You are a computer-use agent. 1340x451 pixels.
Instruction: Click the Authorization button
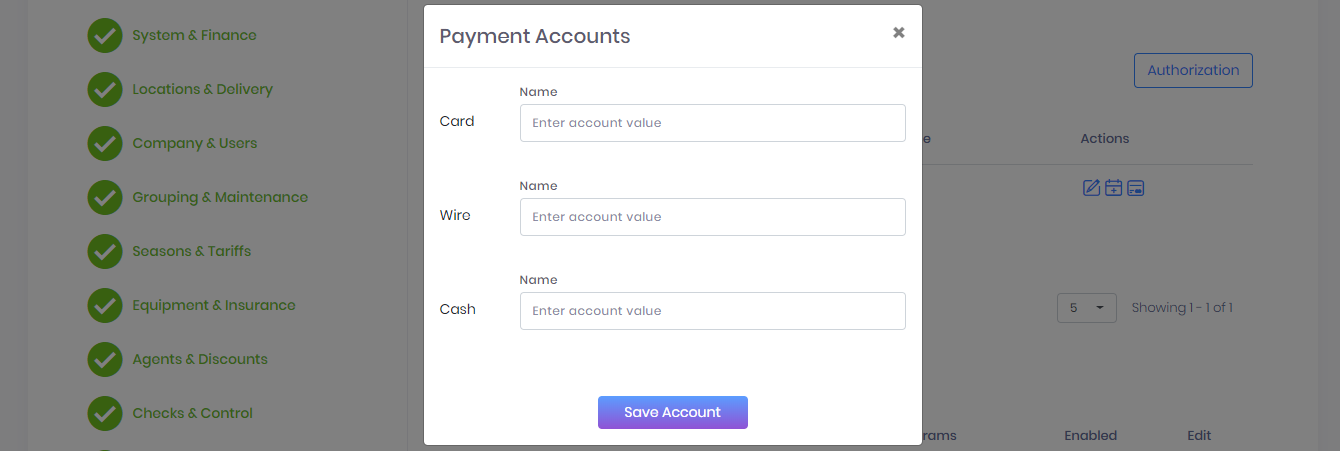[1193, 70]
